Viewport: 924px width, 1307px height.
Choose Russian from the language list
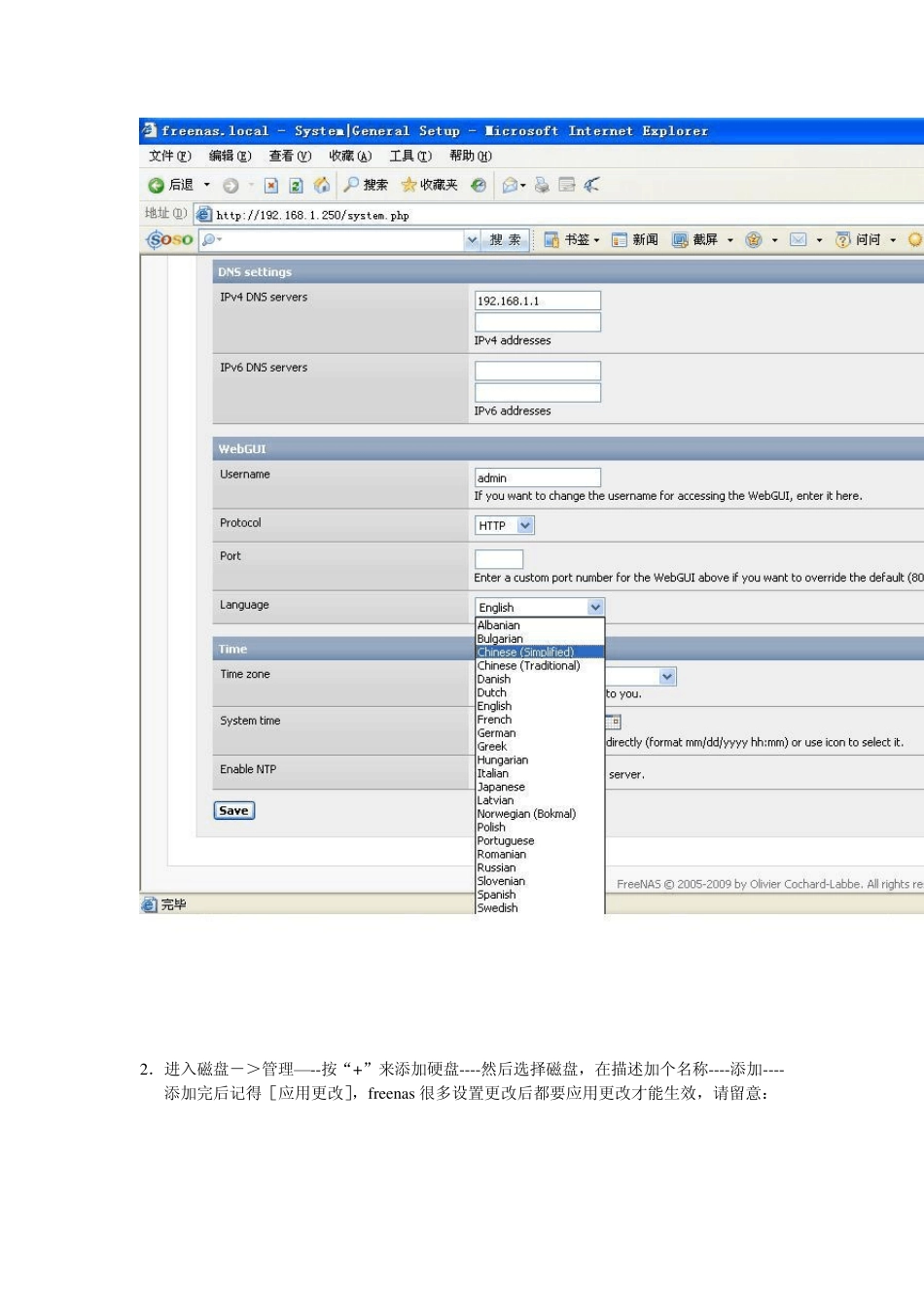click(x=540, y=867)
